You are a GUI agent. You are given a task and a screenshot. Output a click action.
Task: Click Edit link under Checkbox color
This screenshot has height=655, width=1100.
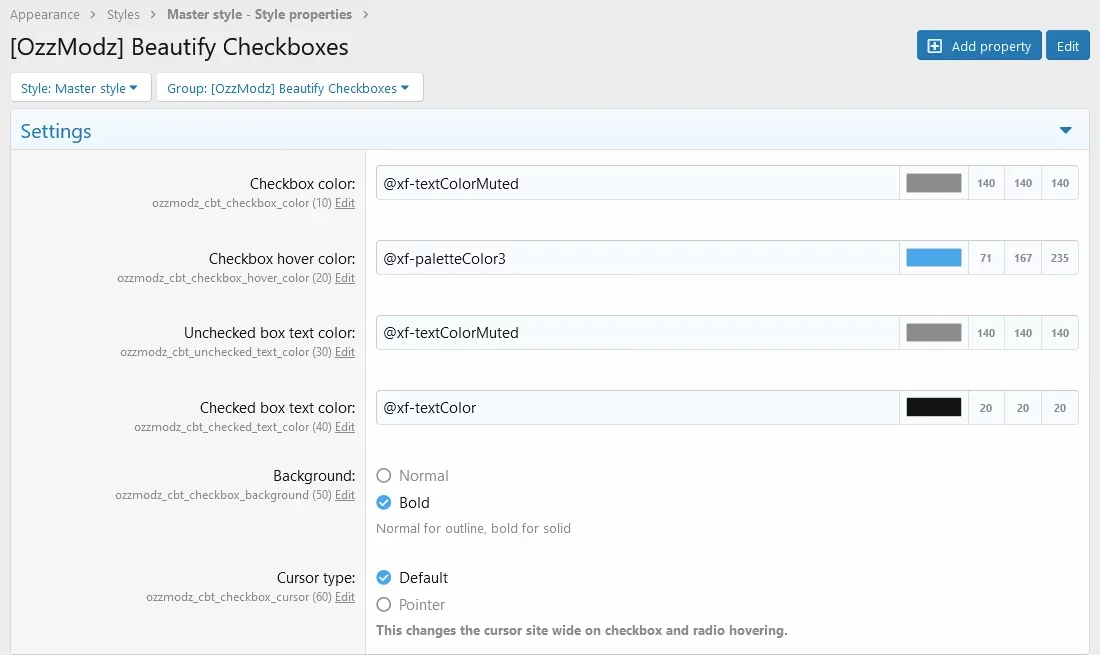coord(345,203)
